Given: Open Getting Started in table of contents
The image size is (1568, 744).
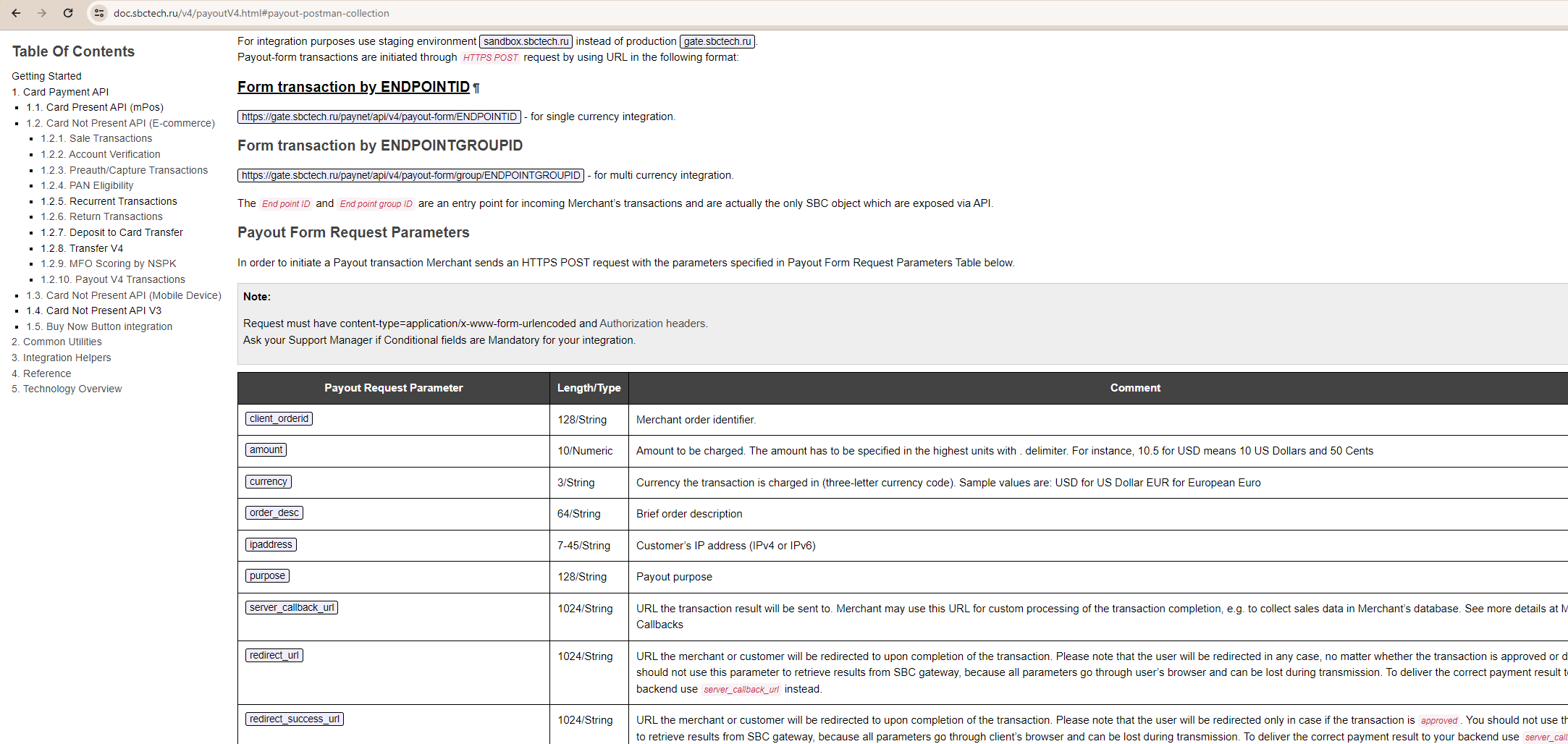Looking at the screenshot, I should tap(46, 76).
